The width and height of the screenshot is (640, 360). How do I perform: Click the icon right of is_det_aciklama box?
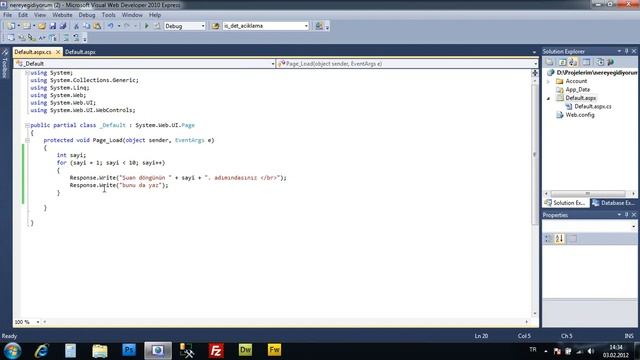(x=319, y=26)
